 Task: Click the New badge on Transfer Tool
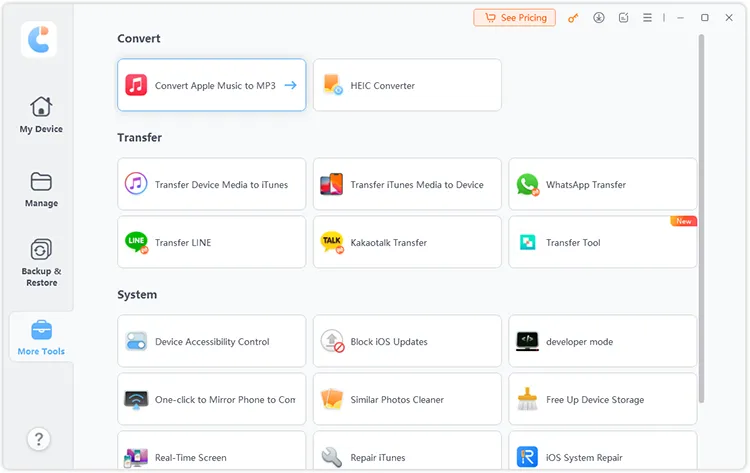[684, 221]
